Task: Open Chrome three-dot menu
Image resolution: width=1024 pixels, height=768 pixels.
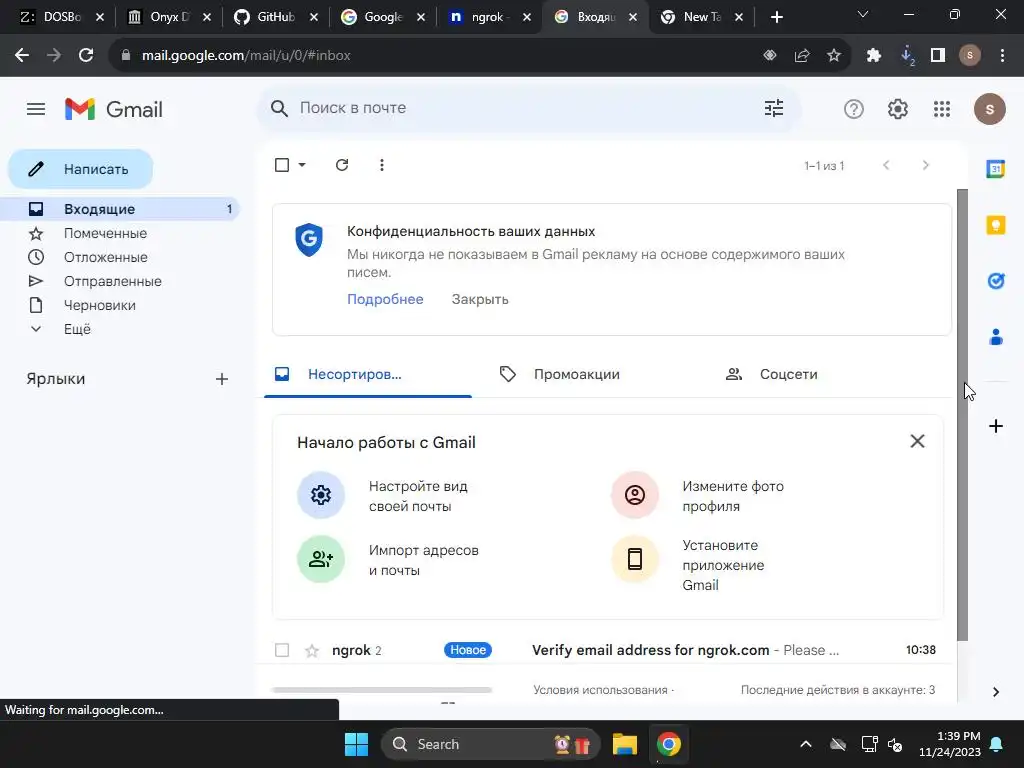Action: [1002, 56]
